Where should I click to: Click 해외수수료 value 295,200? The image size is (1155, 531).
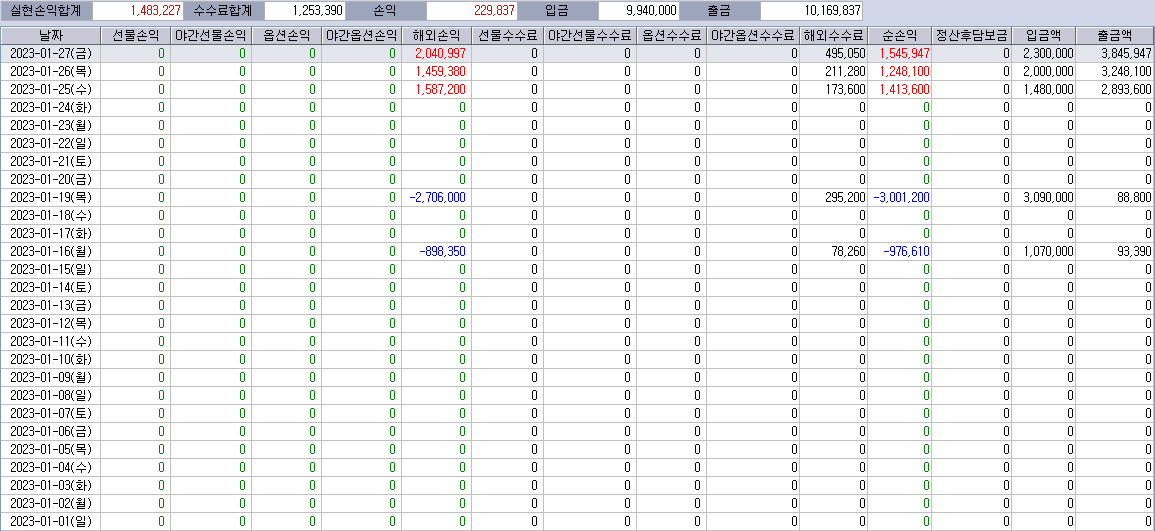tap(846, 197)
